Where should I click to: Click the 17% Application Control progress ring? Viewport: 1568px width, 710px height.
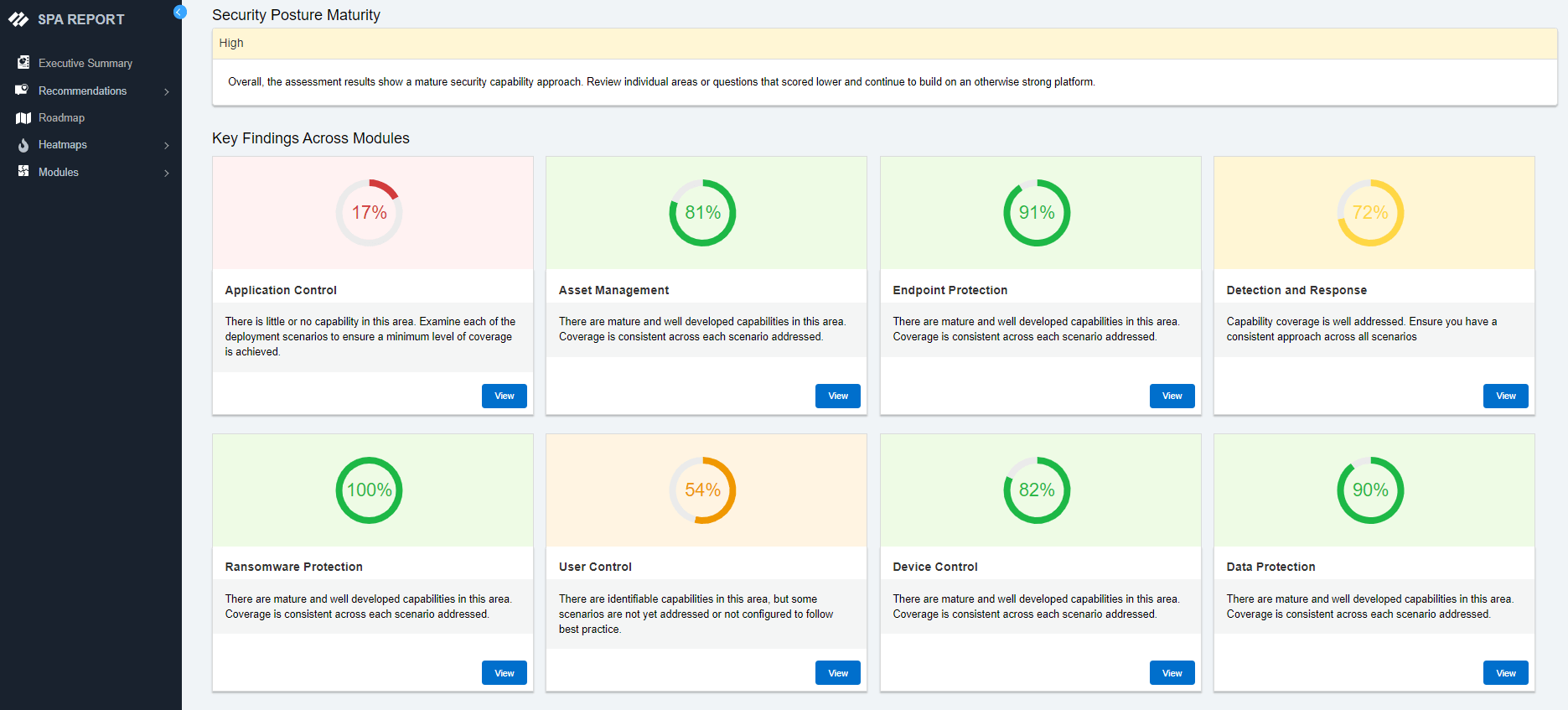369,213
